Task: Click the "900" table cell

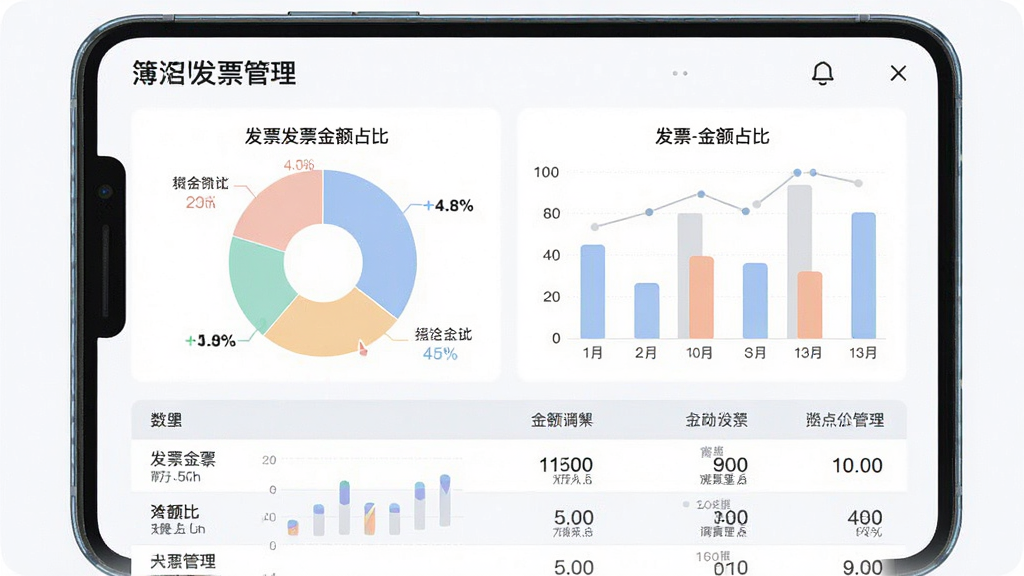Action: point(730,464)
